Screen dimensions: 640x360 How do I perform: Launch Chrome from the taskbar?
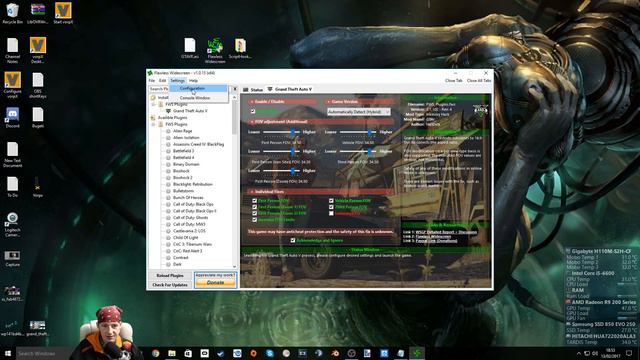click(x=156, y=353)
